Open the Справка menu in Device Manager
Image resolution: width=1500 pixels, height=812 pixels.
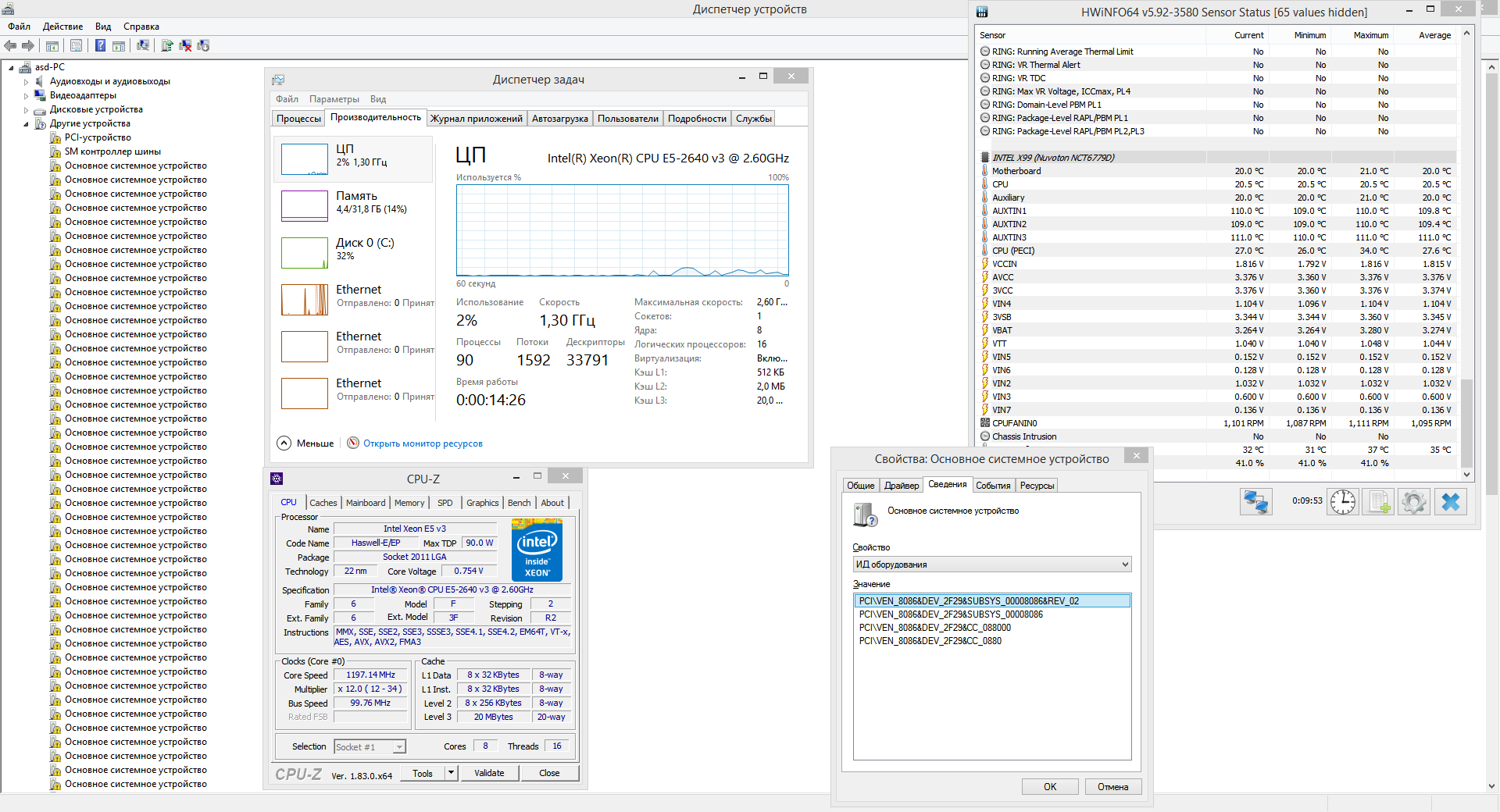coord(141,27)
